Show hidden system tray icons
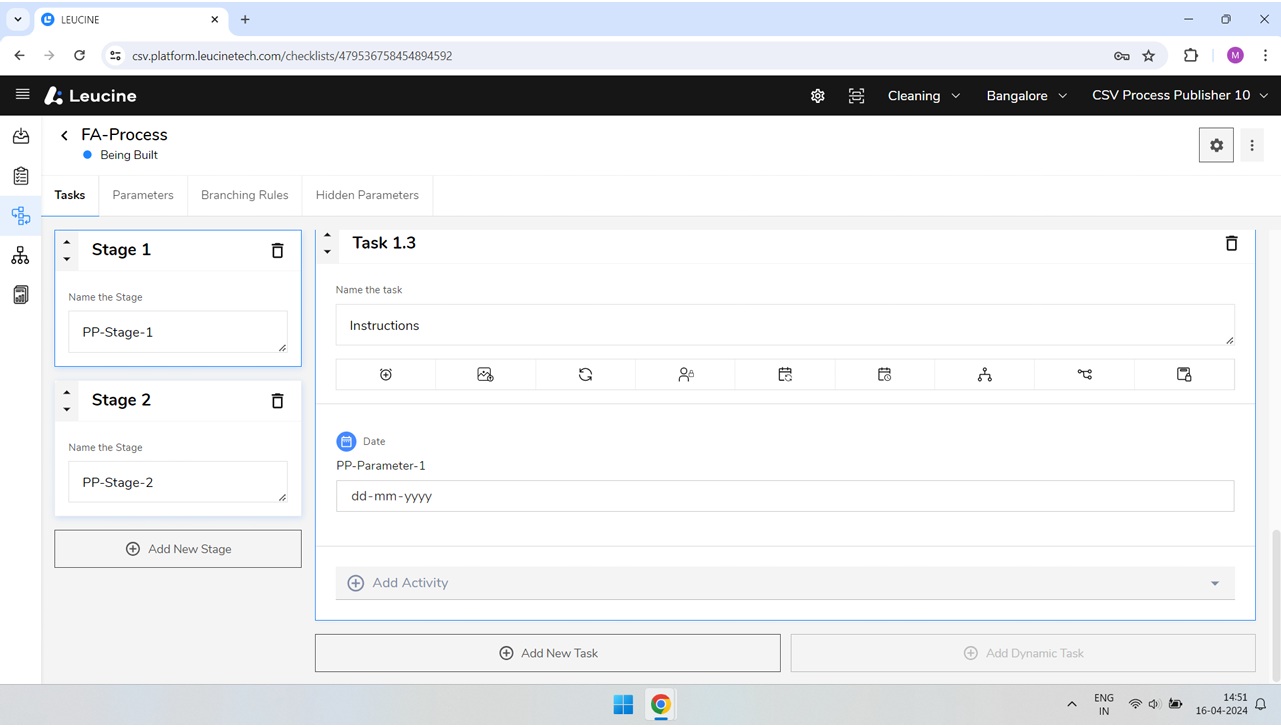This screenshot has width=1281, height=727. (x=1072, y=705)
